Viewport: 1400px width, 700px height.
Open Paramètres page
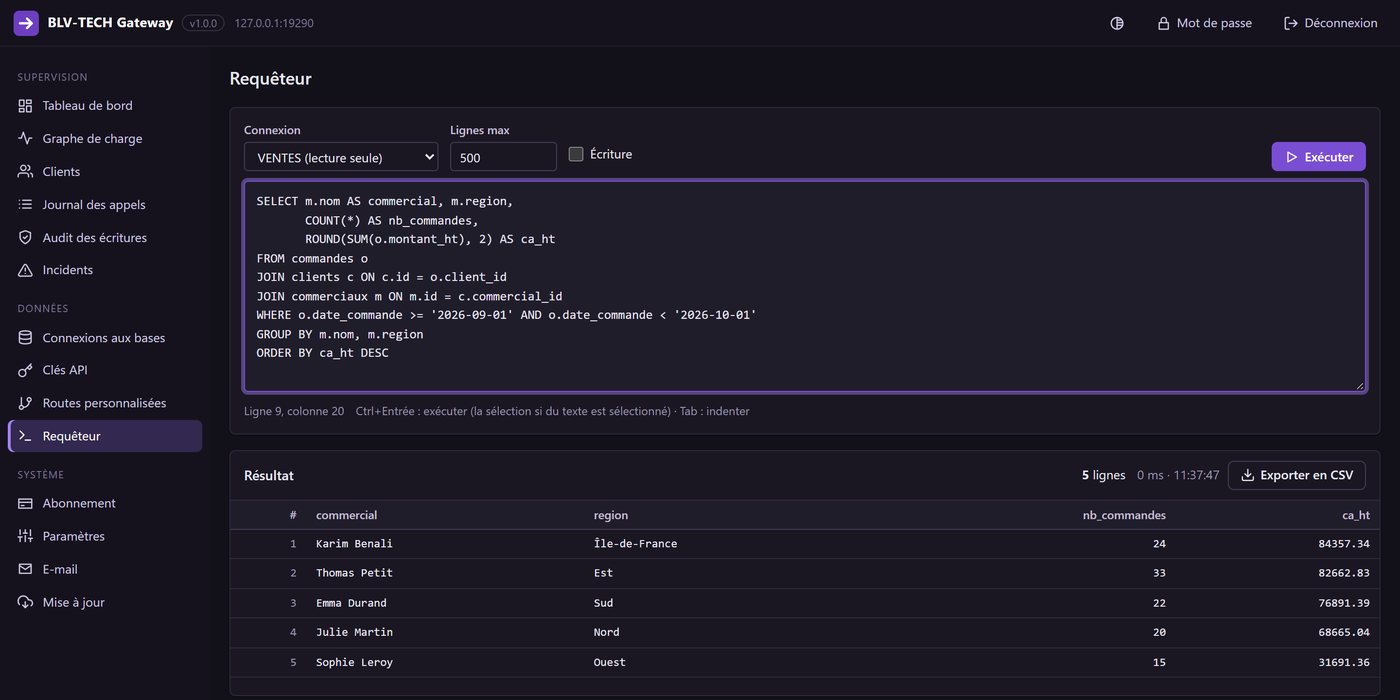click(105, 536)
